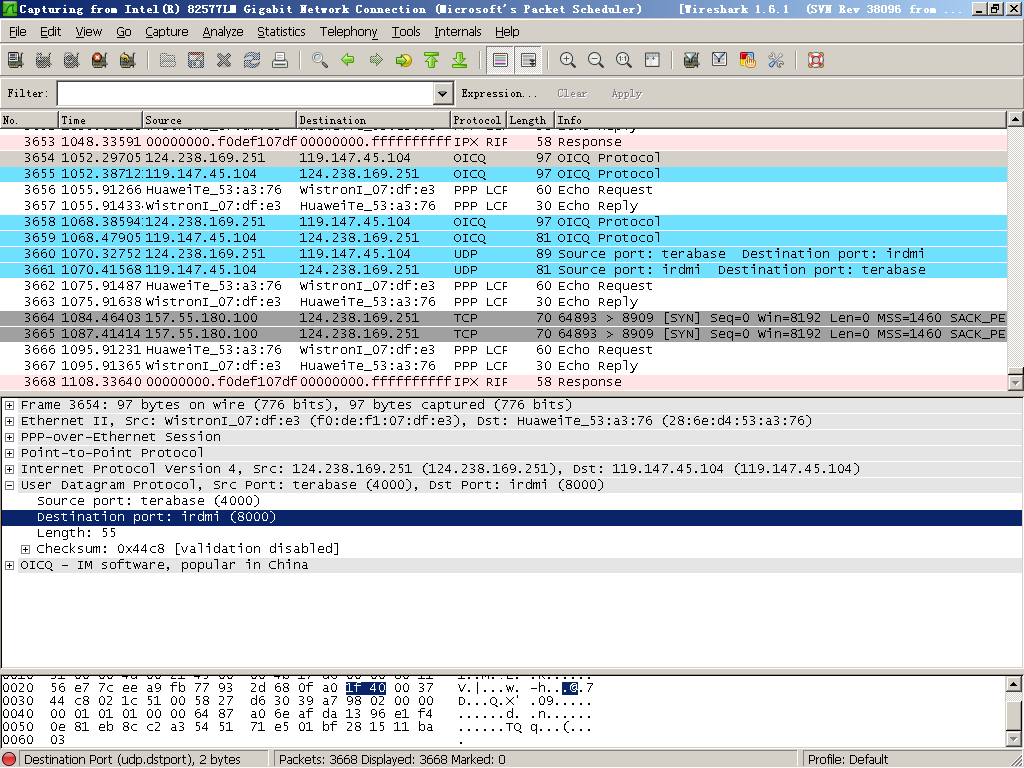Viewport: 1024px width, 768px height.
Task: Expand the Frame 3654 tree node
Action: [10, 406]
